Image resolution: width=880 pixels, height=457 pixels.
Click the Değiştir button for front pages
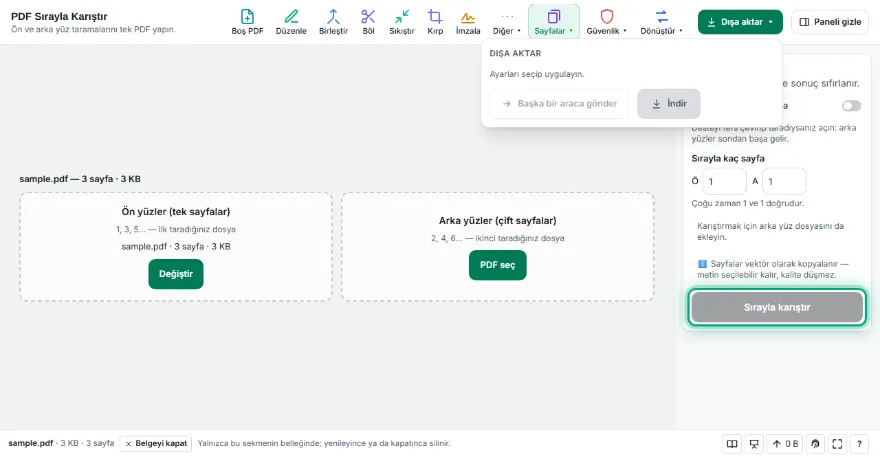176,274
